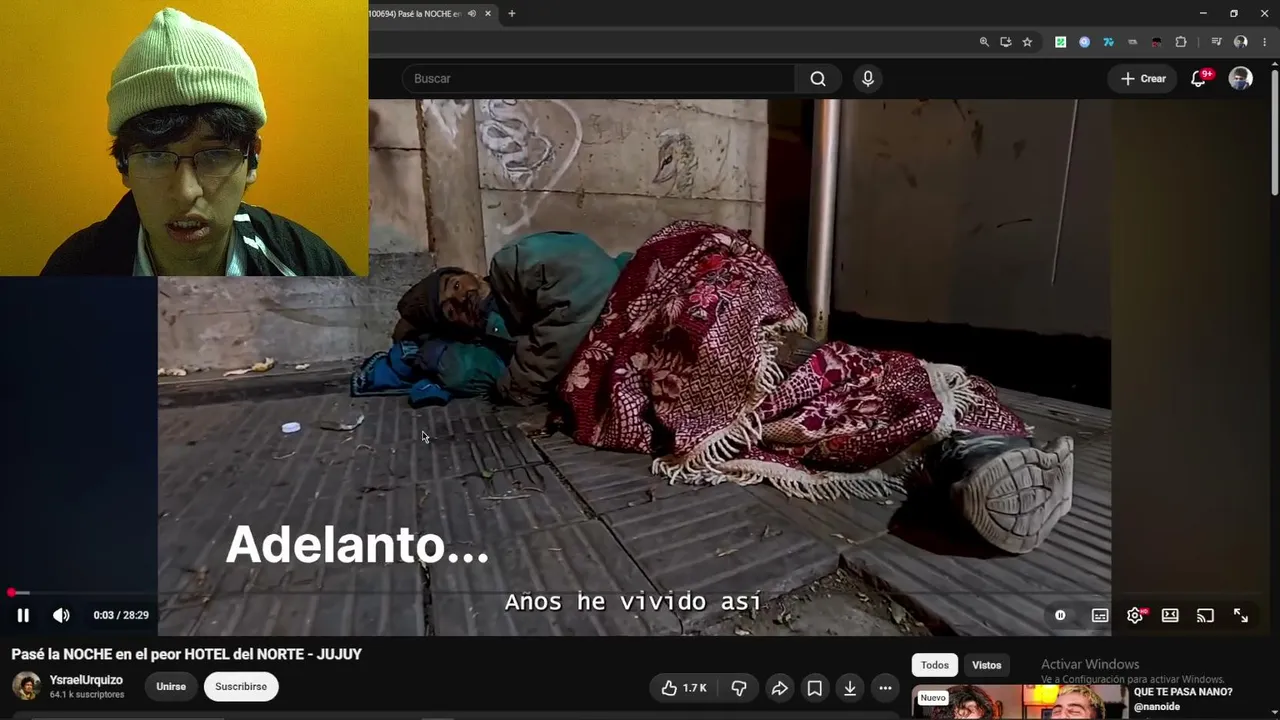Enter fullscreen mode on the player
The image size is (1280, 720).
1241,615
